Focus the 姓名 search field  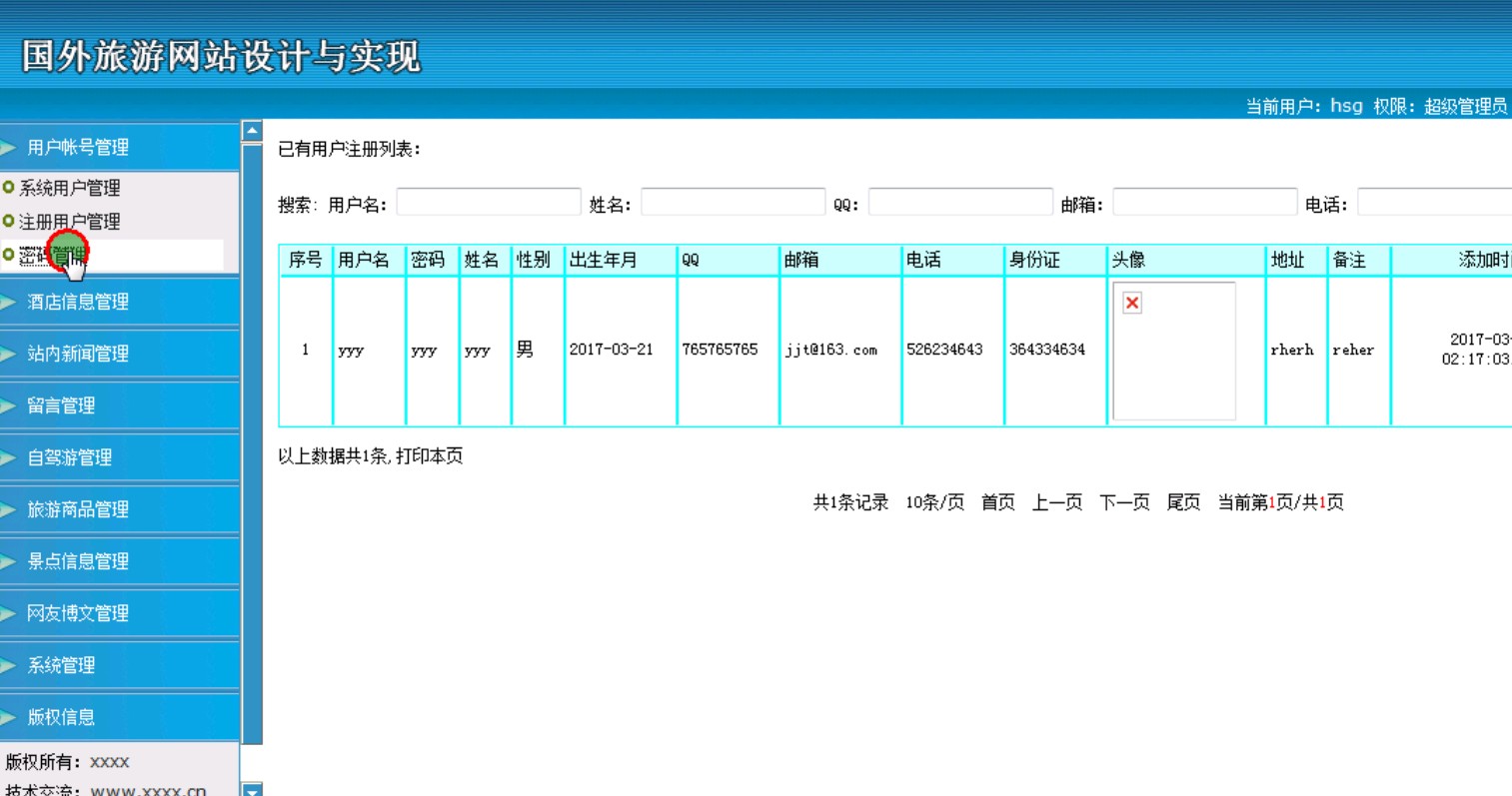point(734,203)
